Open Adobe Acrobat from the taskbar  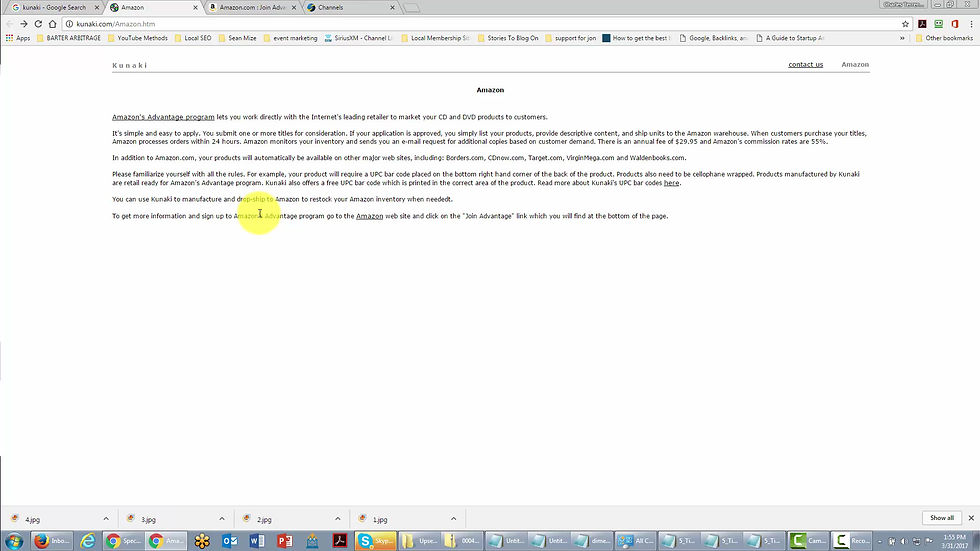pyautogui.click(x=339, y=540)
